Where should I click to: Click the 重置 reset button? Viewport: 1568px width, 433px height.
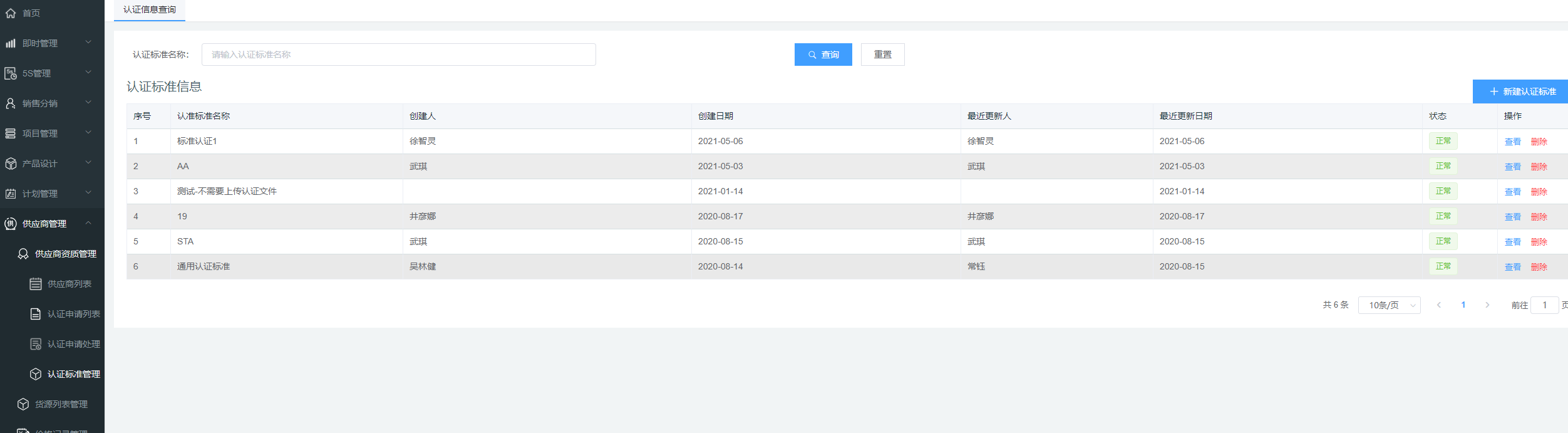point(882,55)
